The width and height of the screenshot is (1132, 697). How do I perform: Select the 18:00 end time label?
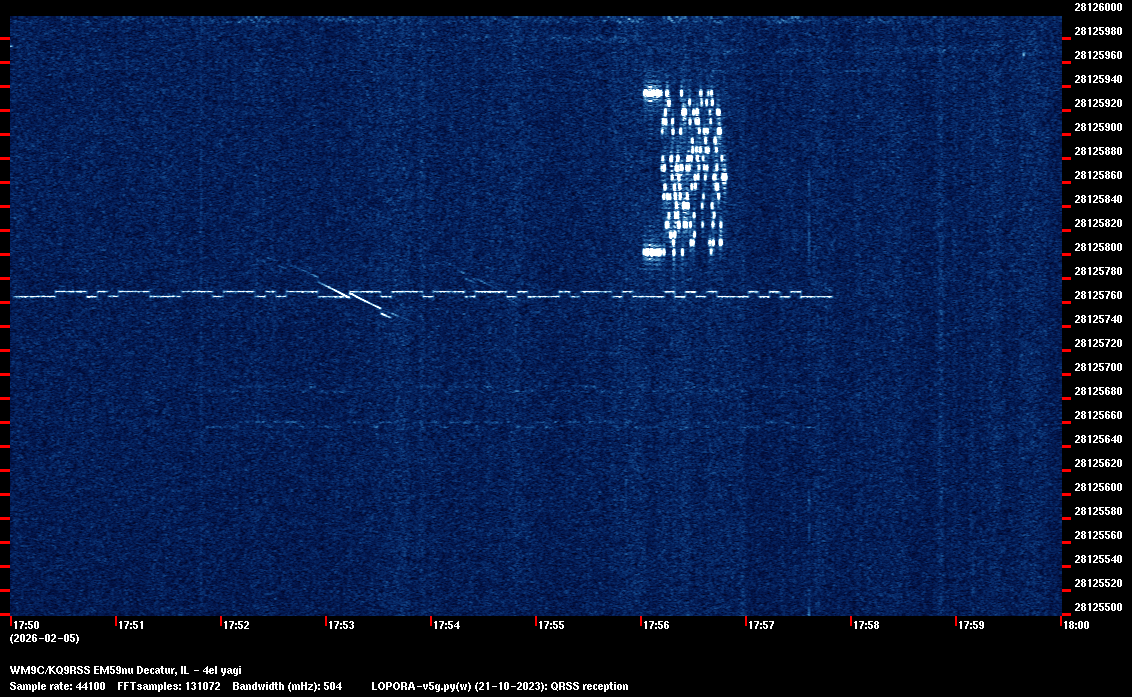[x=1076, y=626]
